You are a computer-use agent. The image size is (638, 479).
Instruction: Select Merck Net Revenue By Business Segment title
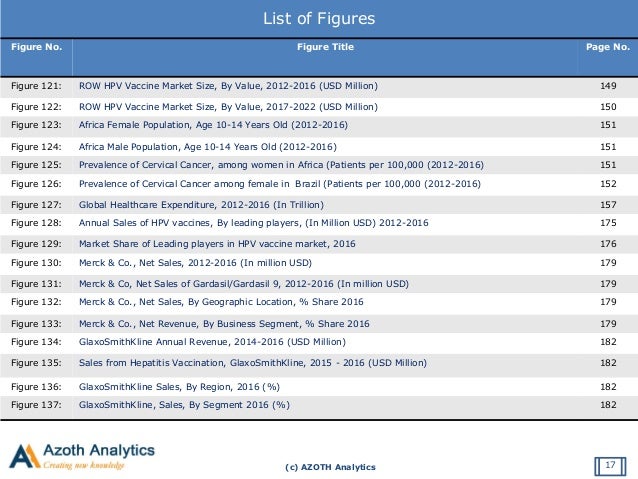click(x=224, y=324)
